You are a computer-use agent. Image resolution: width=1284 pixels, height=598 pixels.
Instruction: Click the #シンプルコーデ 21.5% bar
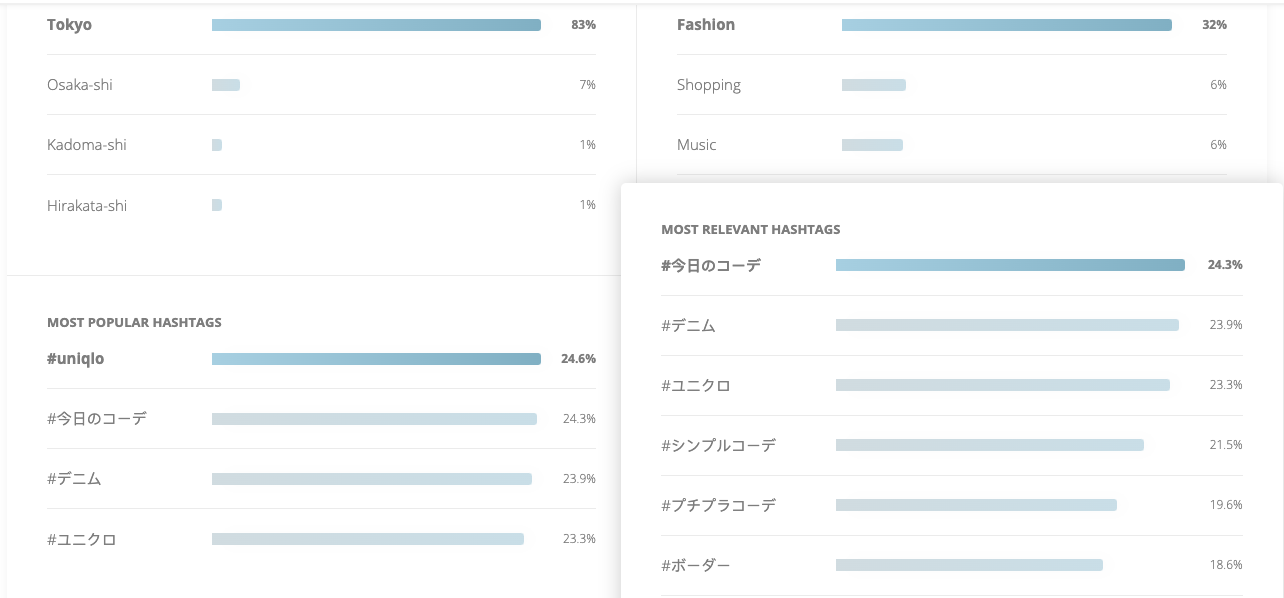point(990,445)
